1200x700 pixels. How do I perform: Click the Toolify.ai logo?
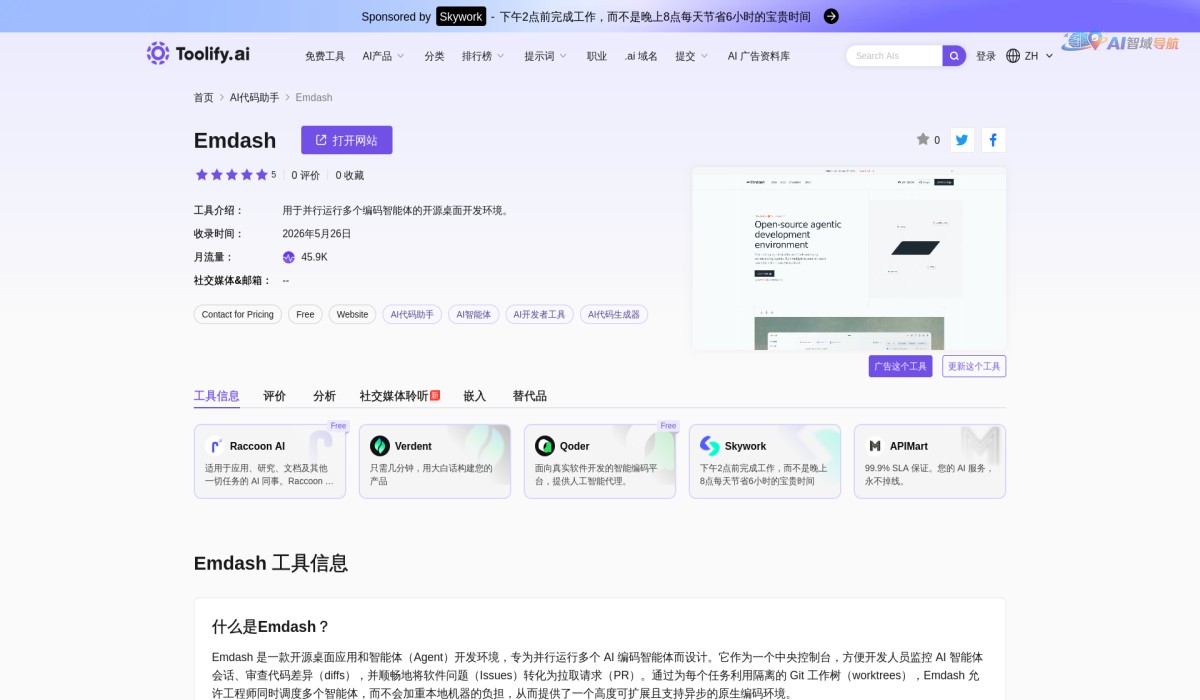[198, 54]
